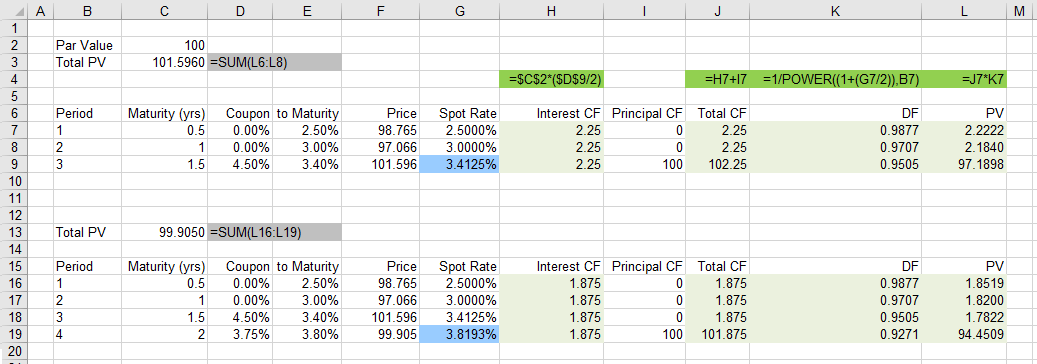This screenshot has width=1037, height=364.
Task: Select the green =$C$2*($D$9/2) formula cell
Action: (552, 79)
